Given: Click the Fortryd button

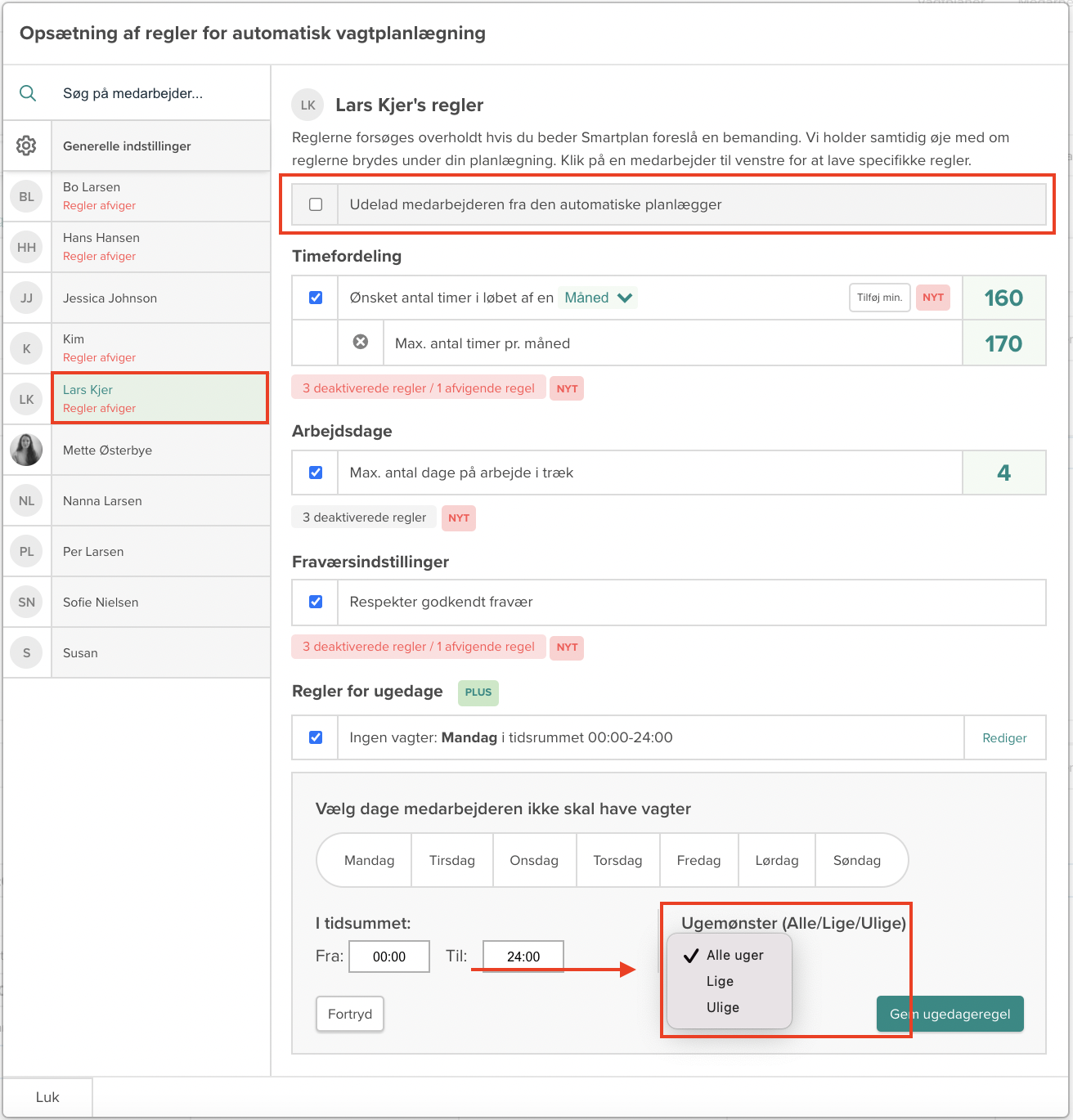Looking at the screenshot, I should (x=350, y=1014).
